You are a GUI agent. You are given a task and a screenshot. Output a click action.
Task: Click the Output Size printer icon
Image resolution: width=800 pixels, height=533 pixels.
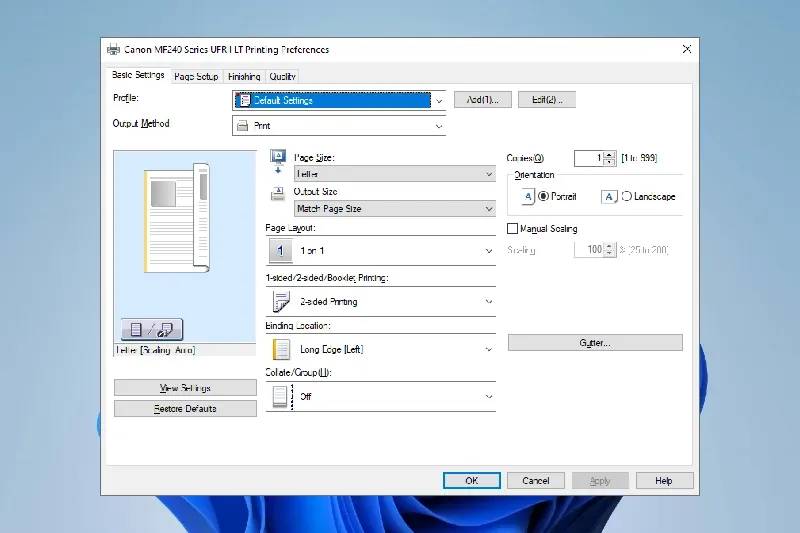[x=278, y=194]
